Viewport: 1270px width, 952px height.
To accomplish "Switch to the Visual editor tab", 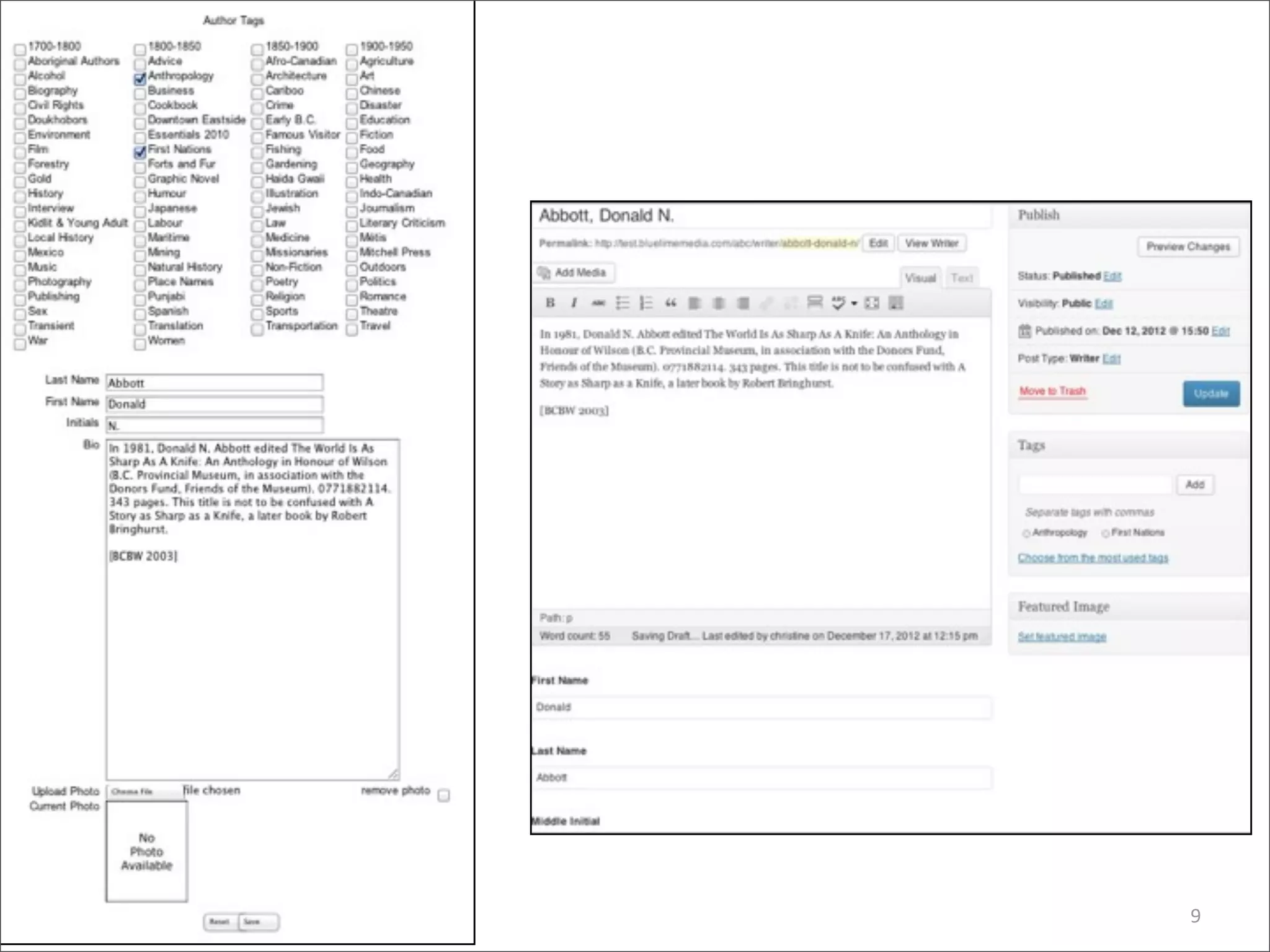I will 920,278.
